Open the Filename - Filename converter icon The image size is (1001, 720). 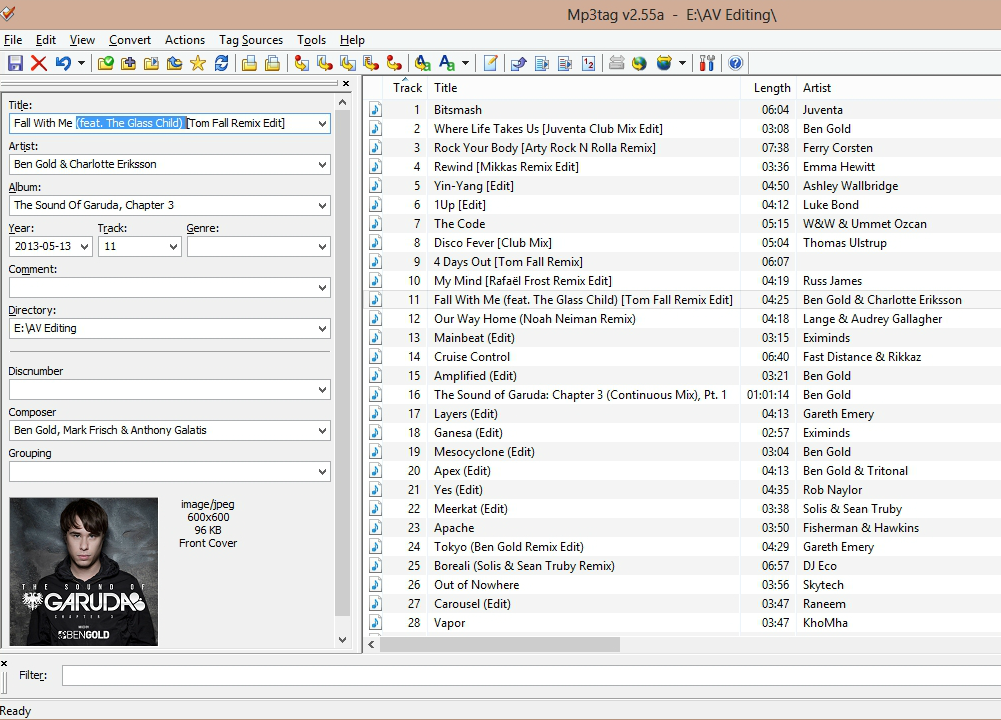pos(395,63)
